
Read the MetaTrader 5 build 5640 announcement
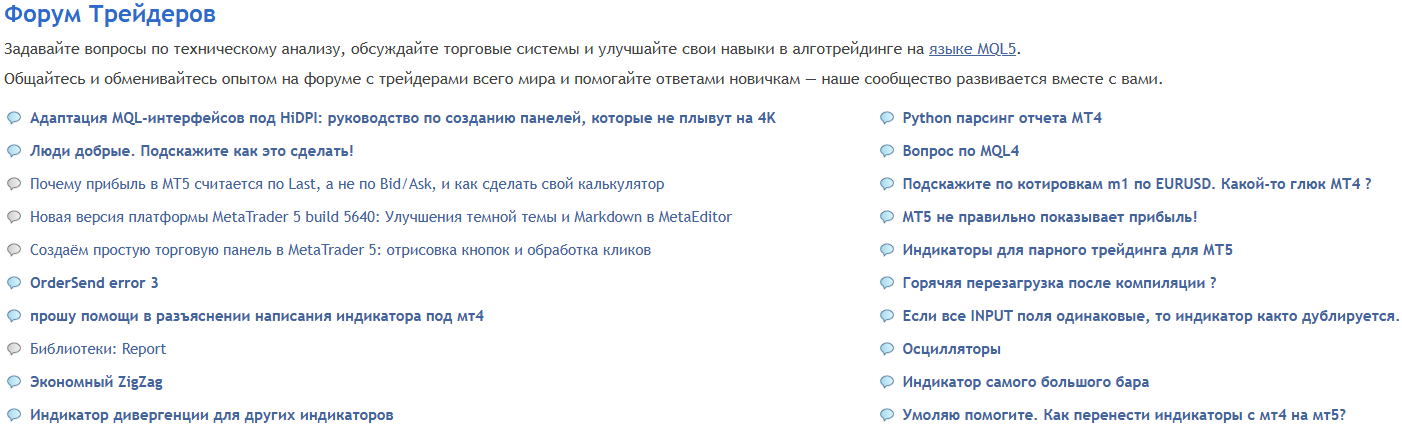click(380, 217)
